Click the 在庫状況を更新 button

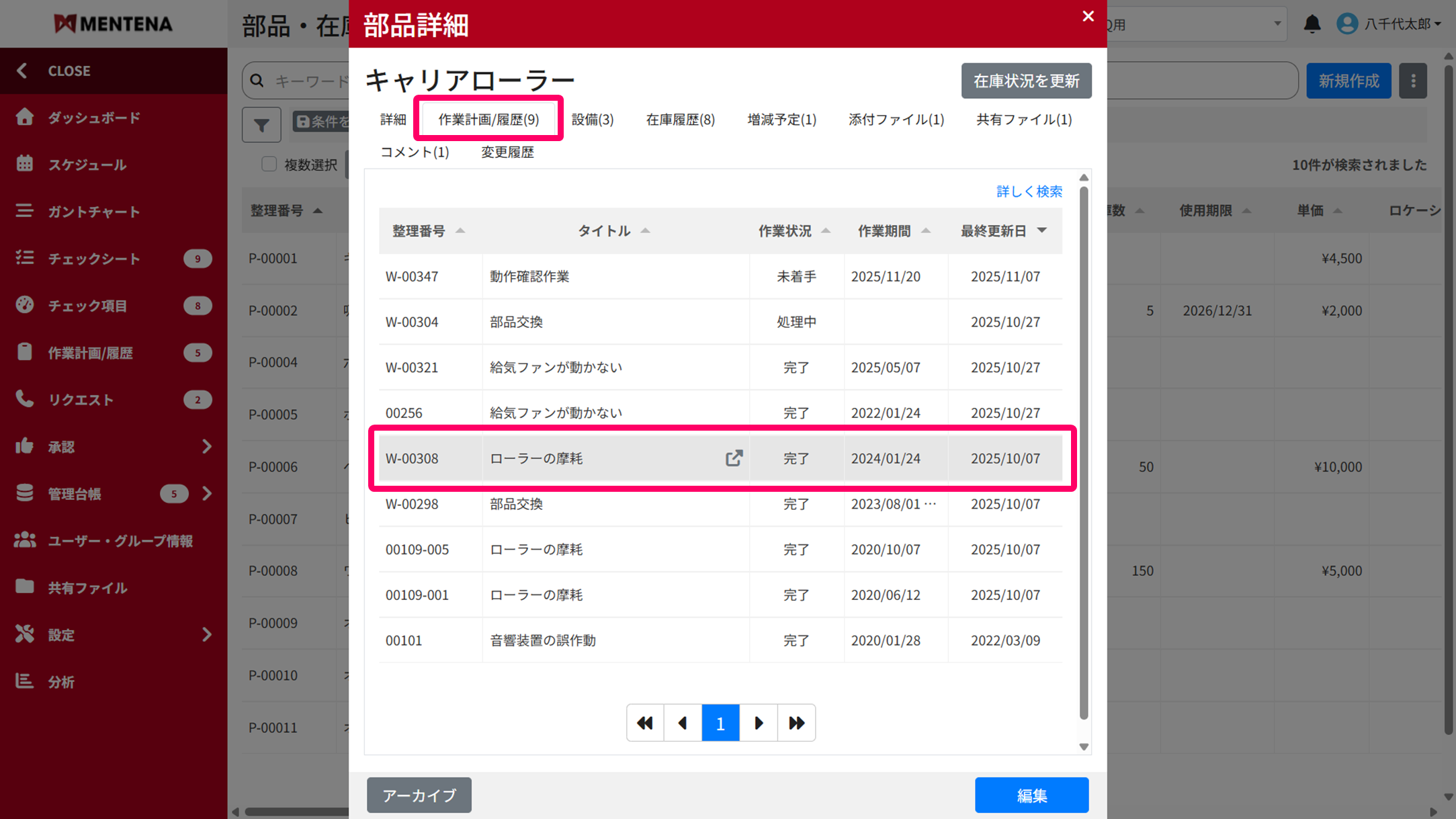[x=1026, y=81]
